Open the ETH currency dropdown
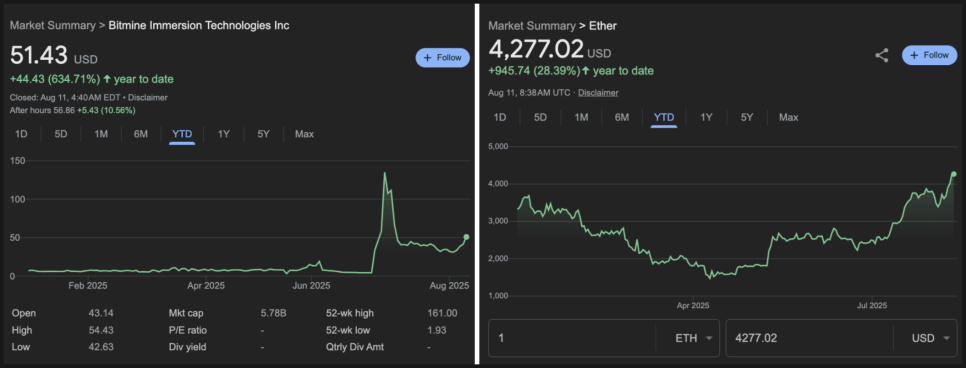The image size is (966, 368). (688, 338)
